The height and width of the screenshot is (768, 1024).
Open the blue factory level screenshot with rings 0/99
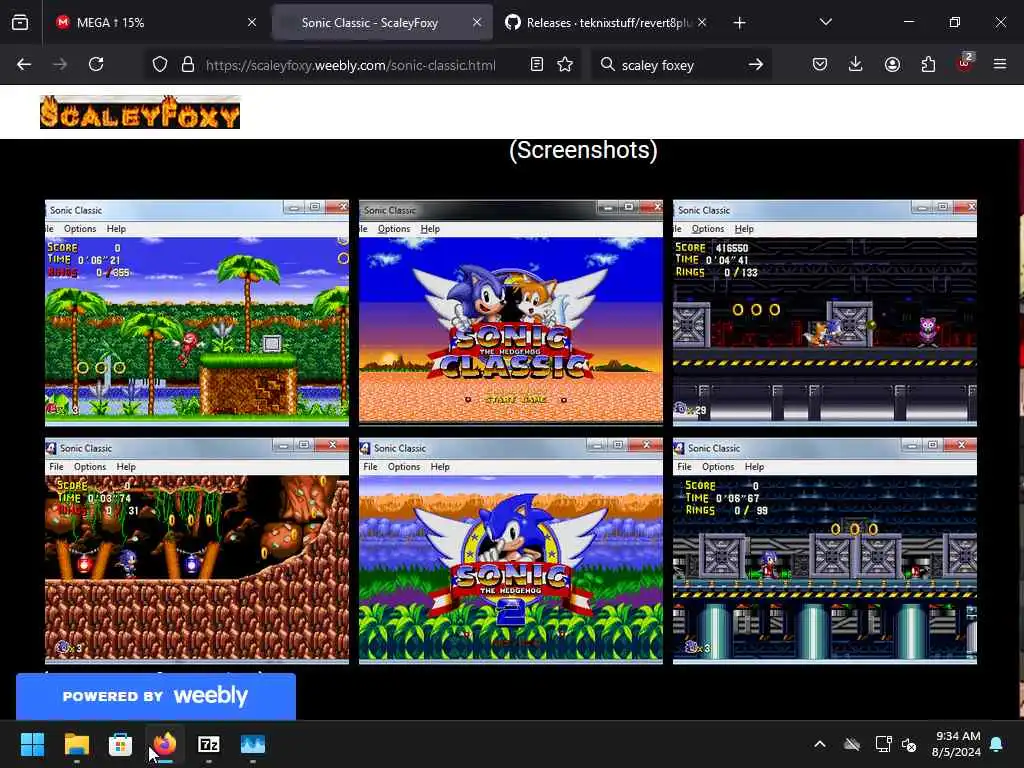coord(825,551)
